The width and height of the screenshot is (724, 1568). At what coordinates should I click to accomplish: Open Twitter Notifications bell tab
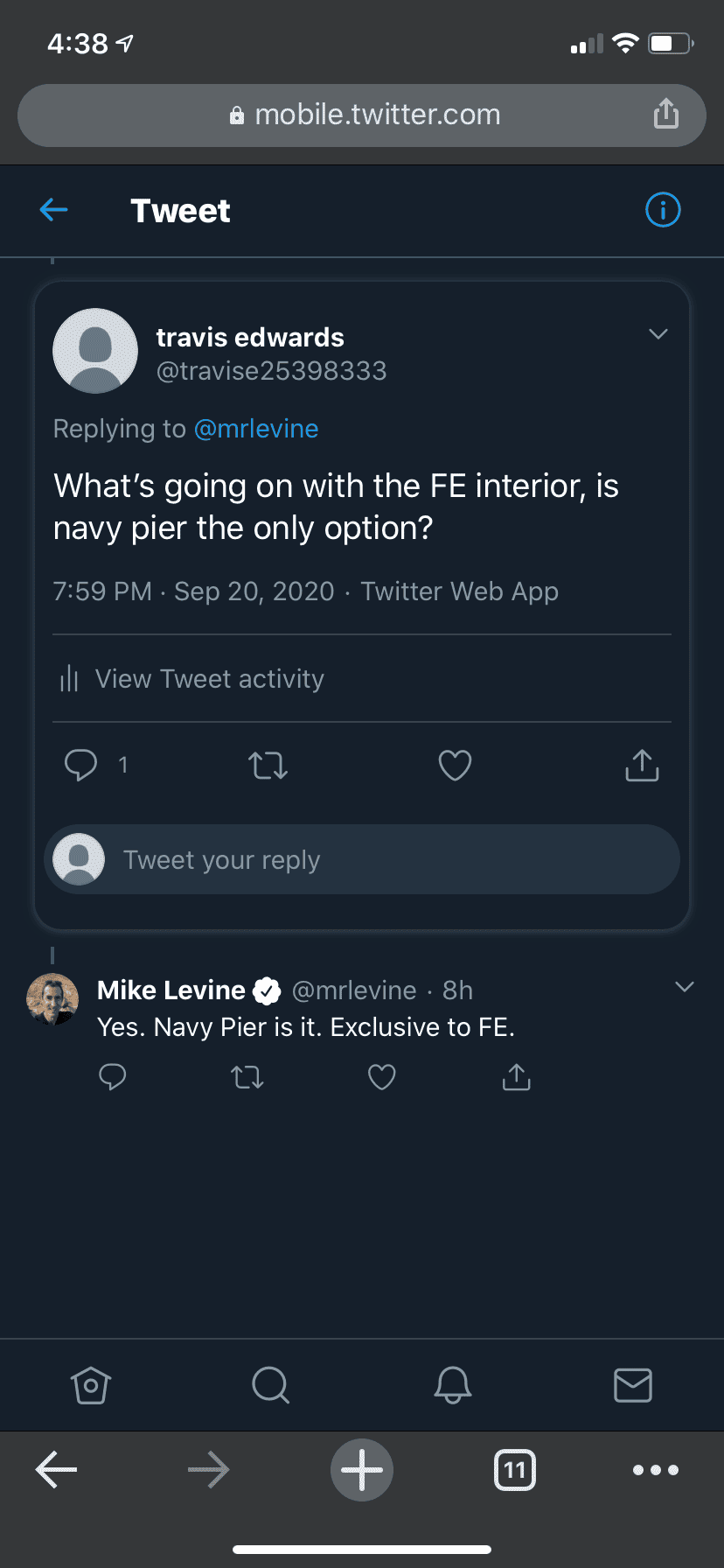(453, 1385)
